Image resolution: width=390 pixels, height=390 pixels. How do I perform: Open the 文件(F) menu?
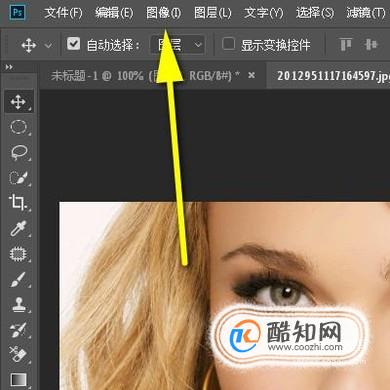[x=63, y=13]
